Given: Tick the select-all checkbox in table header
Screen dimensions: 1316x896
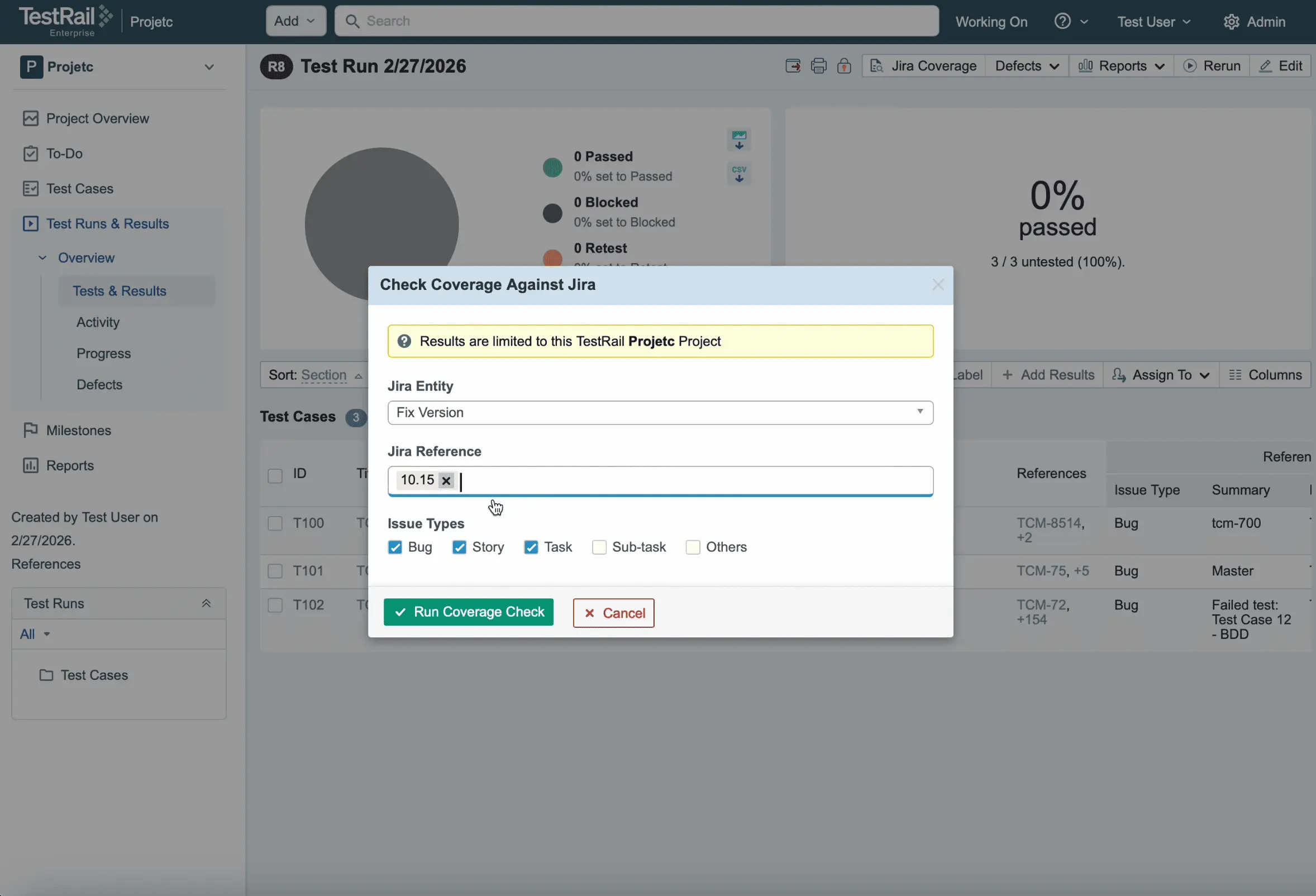Looking at the screenshot, I should coord(275,476).
